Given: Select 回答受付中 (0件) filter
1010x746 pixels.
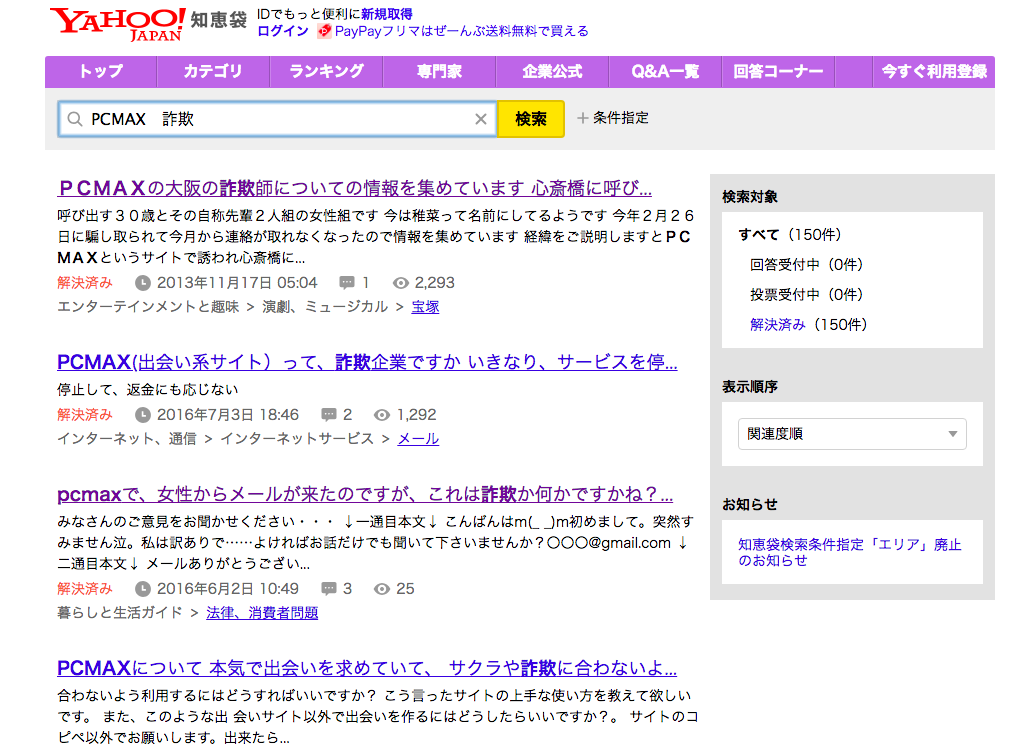Looking at the screenshot, I should (x=806, y=265).
